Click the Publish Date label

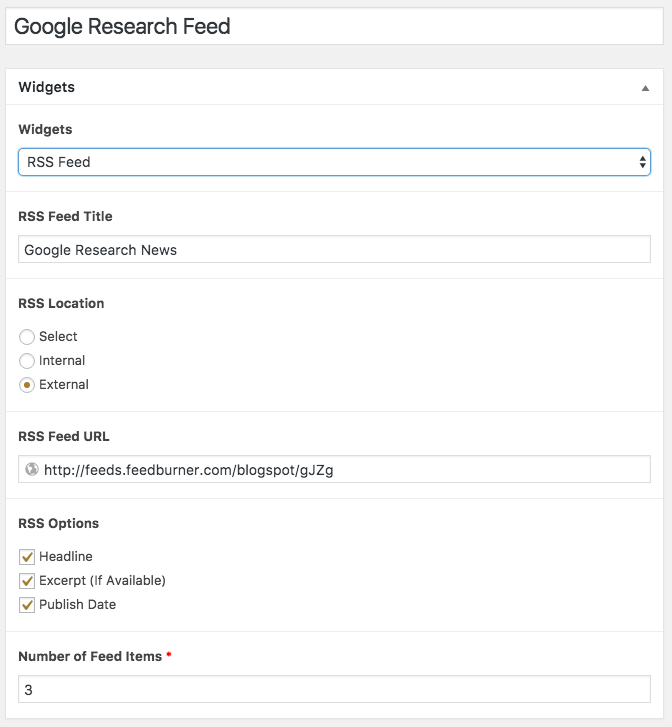tap(77, 605)
